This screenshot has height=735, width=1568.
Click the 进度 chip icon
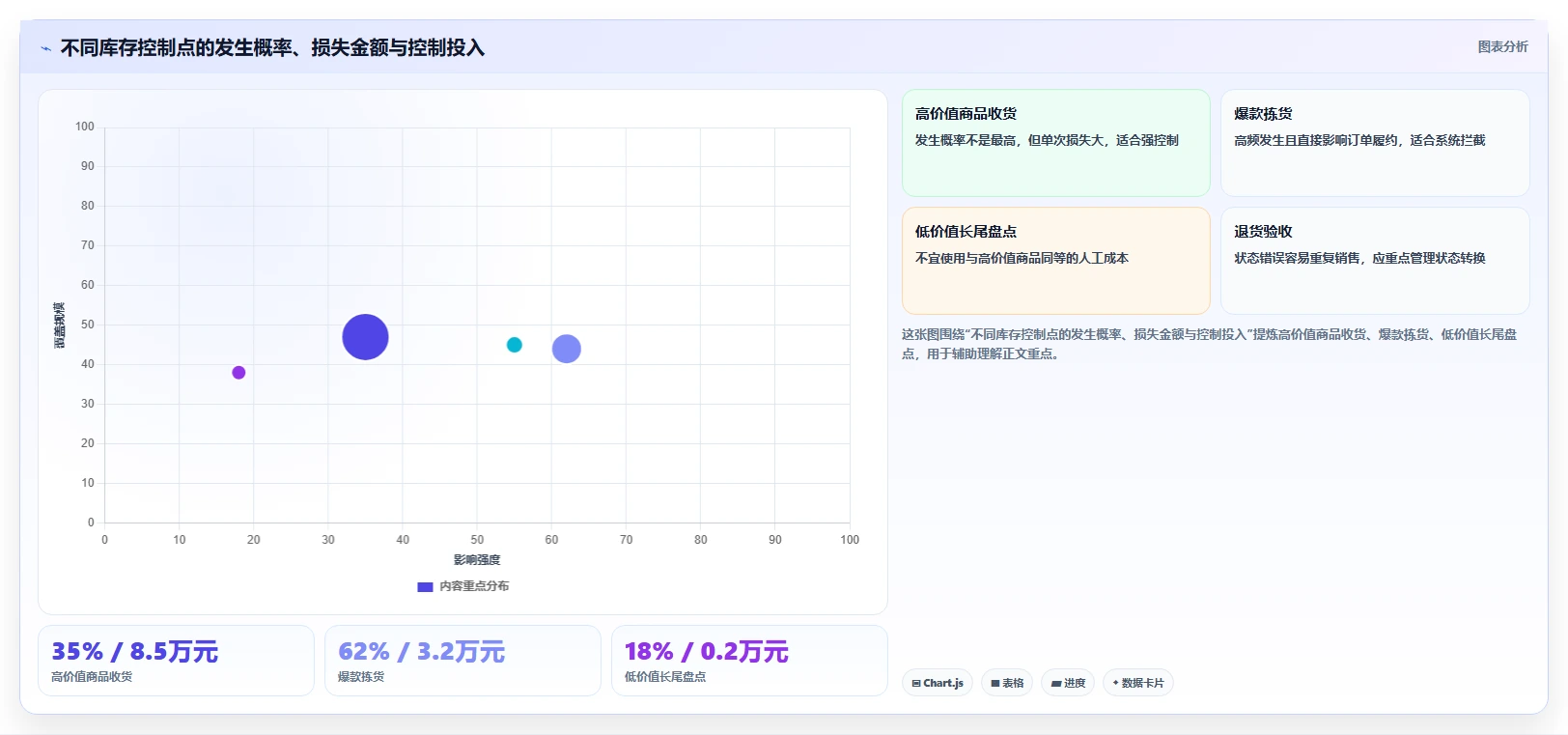coord(1056,684)
